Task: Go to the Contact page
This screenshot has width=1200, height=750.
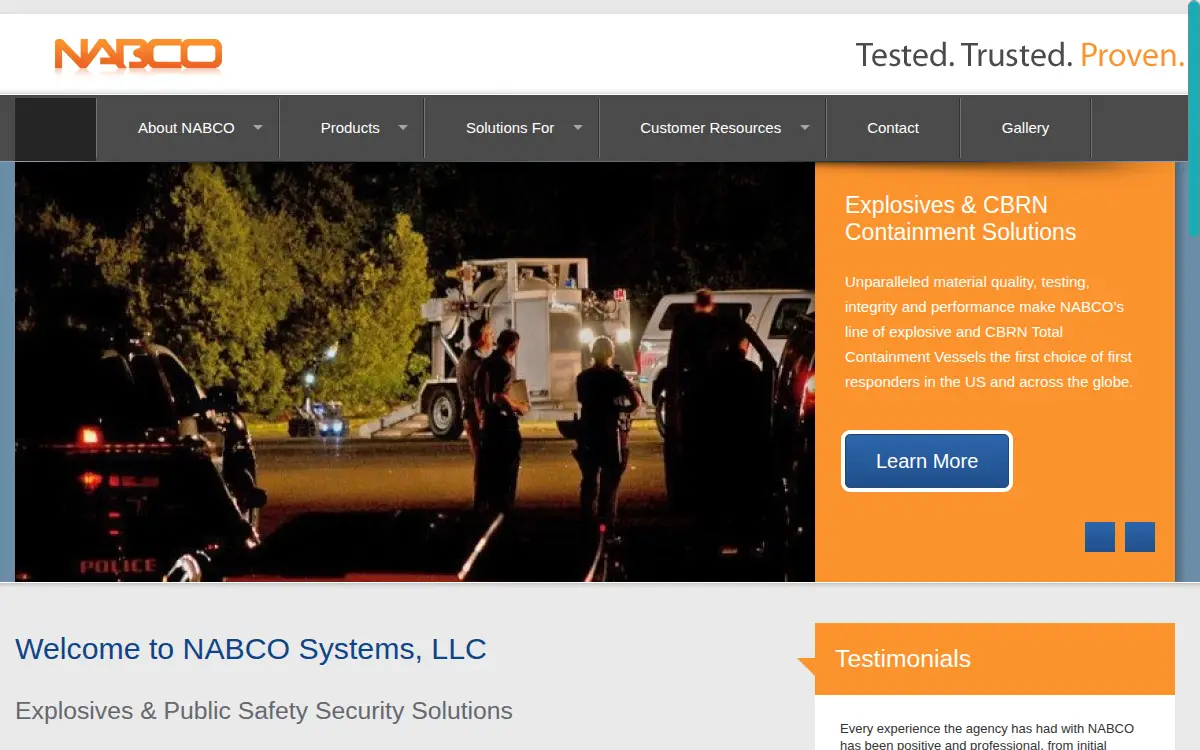Action: point(893,128)
